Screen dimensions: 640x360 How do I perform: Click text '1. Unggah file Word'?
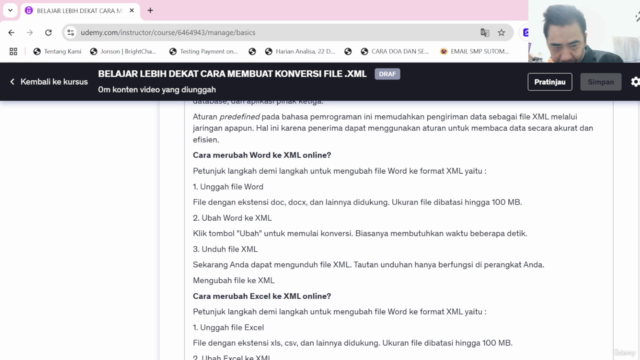tap(228, 187)
